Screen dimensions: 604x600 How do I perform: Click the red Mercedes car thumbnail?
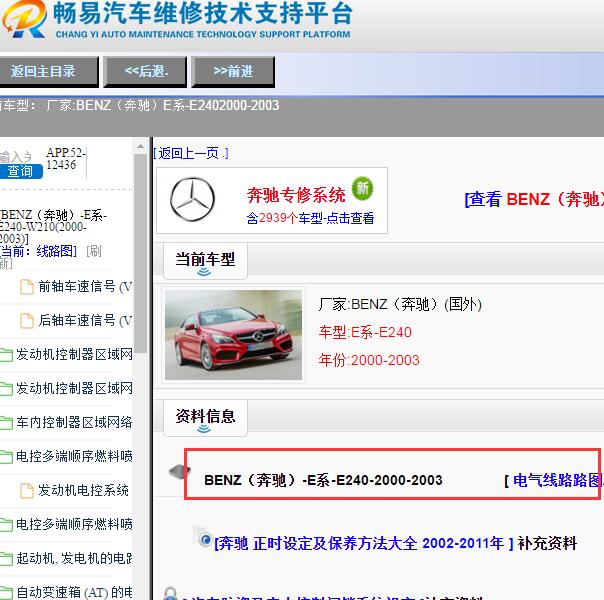coord(233,335)
